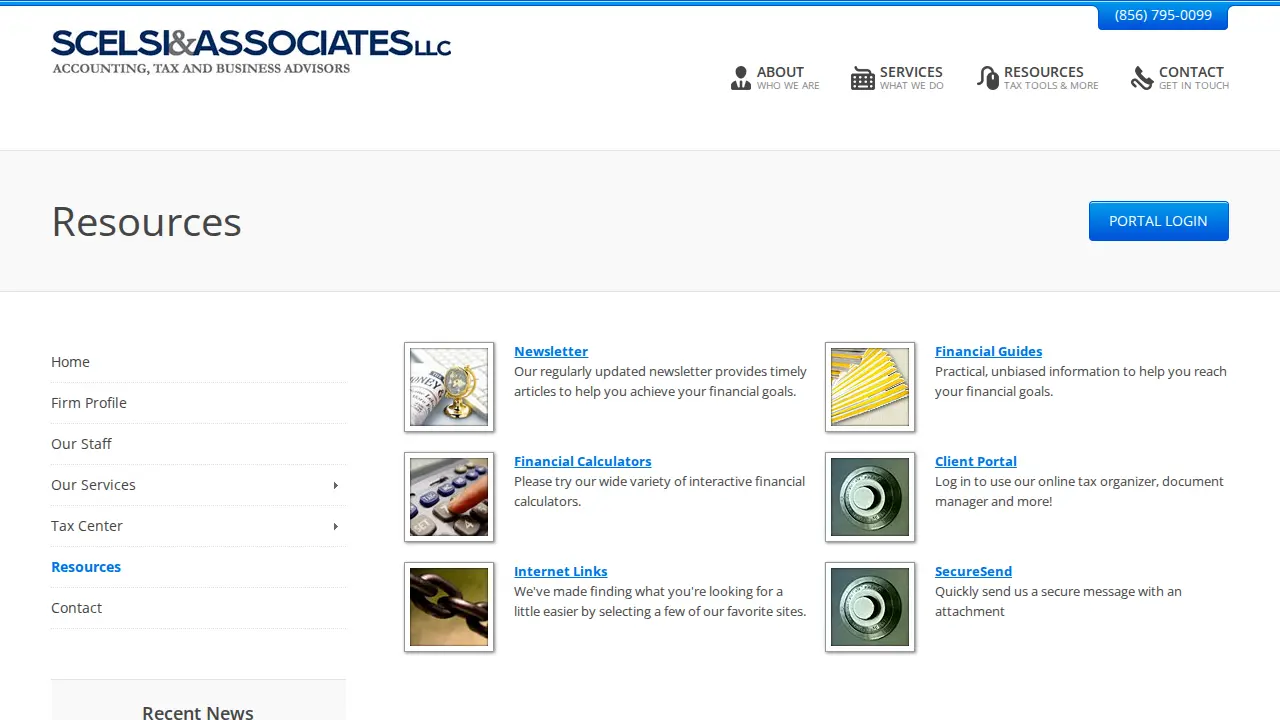The width and height of the screenshot is (1280, 720).
Task: Open the Client Portal safe thumbnail
Action: 870,497
